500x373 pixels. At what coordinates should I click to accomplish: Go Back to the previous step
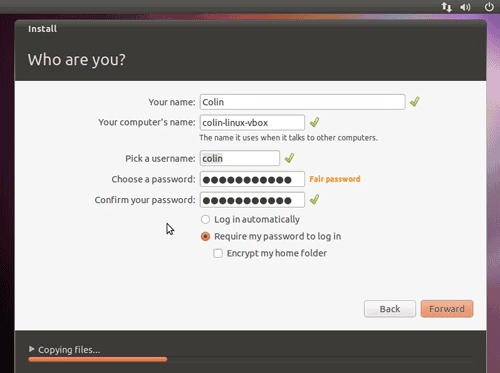tap(390, 309)
